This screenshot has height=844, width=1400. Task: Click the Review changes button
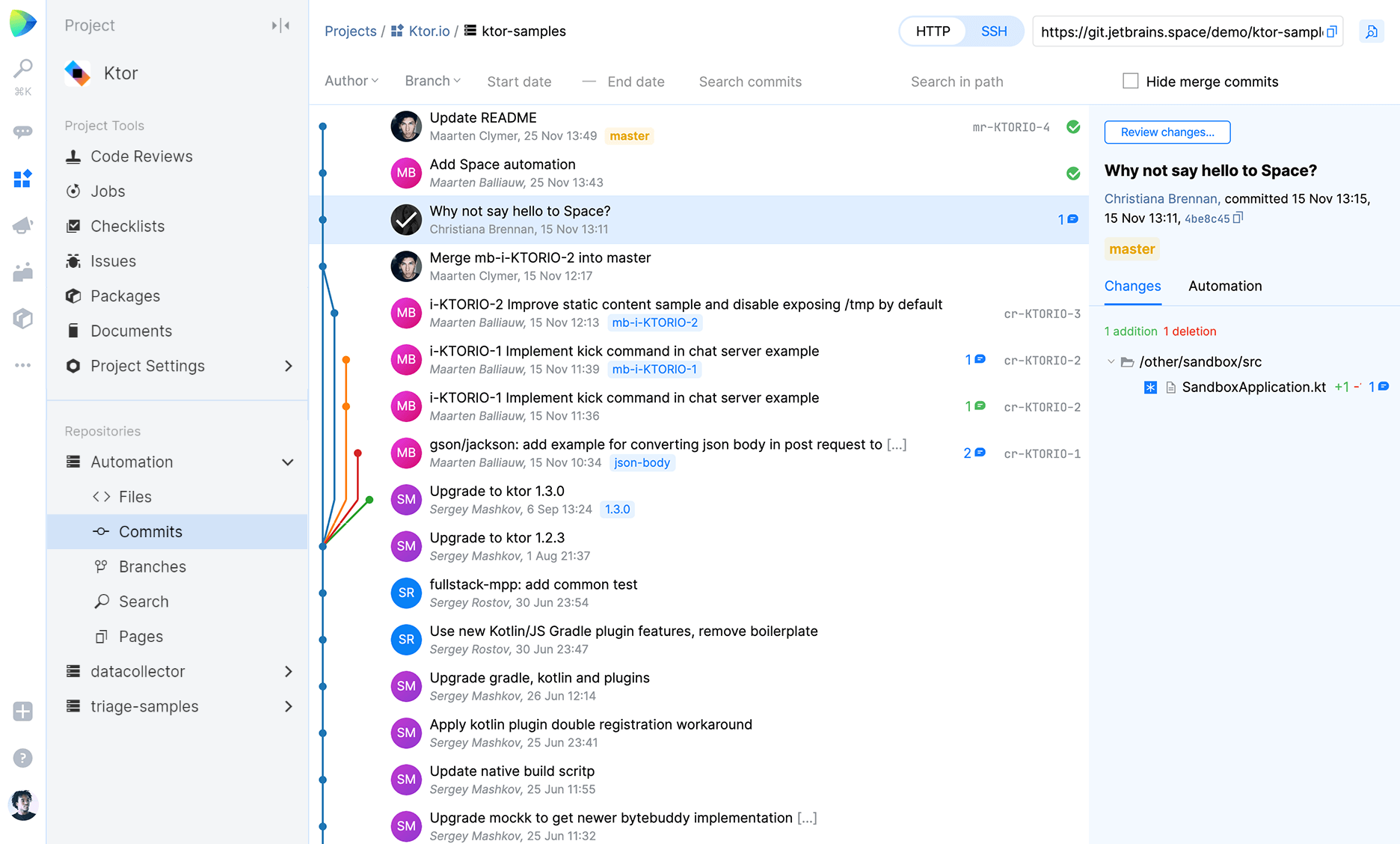click(1167, 132)
